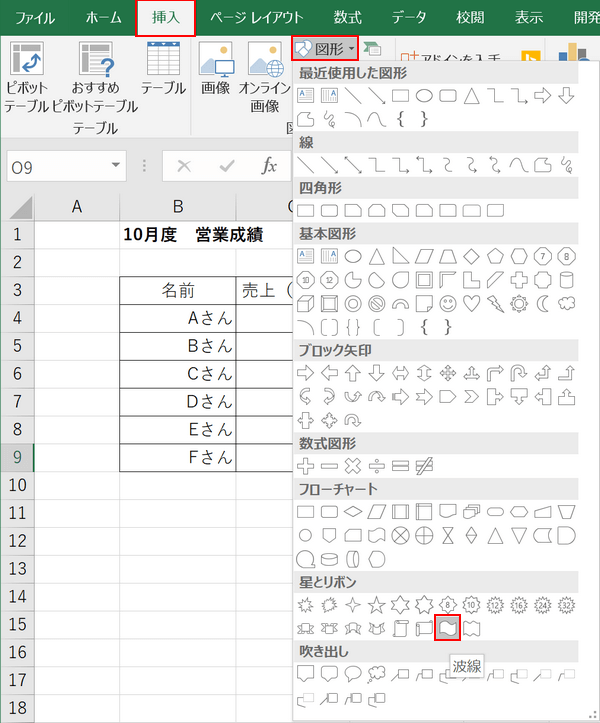Image resolution: width=600 pixels, height=723 pixels.
Task: Click the Insert Function fx button
Action: click(269, 166)
